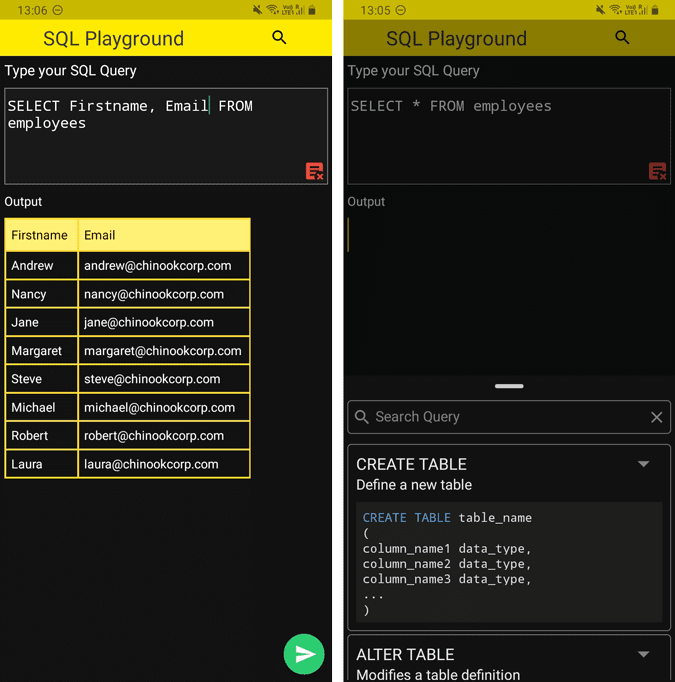Select the ALTER TABLE heading
675x682 pixels.
pos(405,655)
